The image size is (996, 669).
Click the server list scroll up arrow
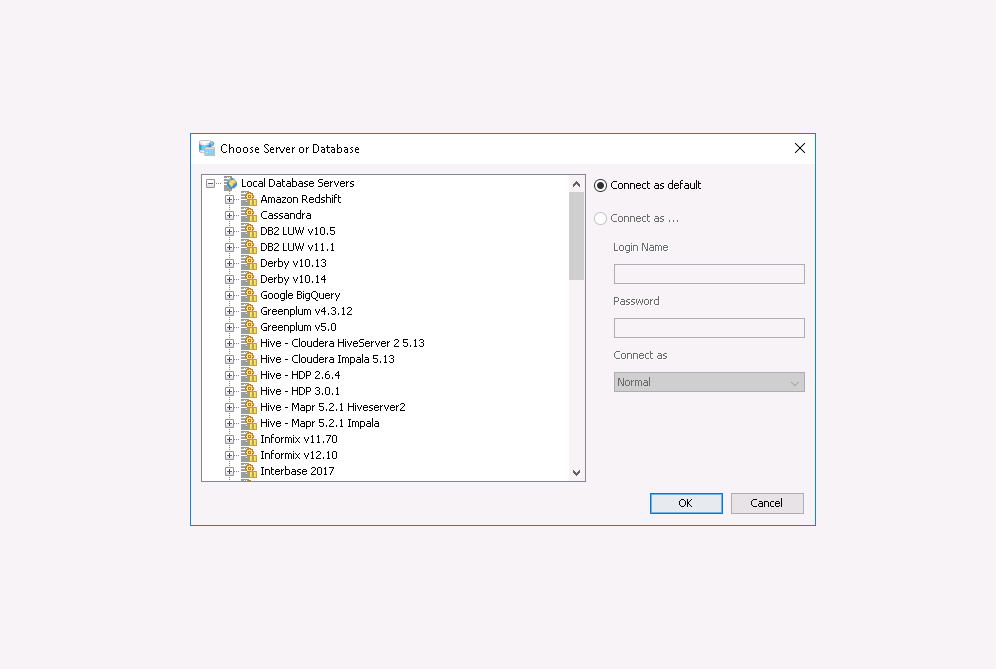point(576,184)
